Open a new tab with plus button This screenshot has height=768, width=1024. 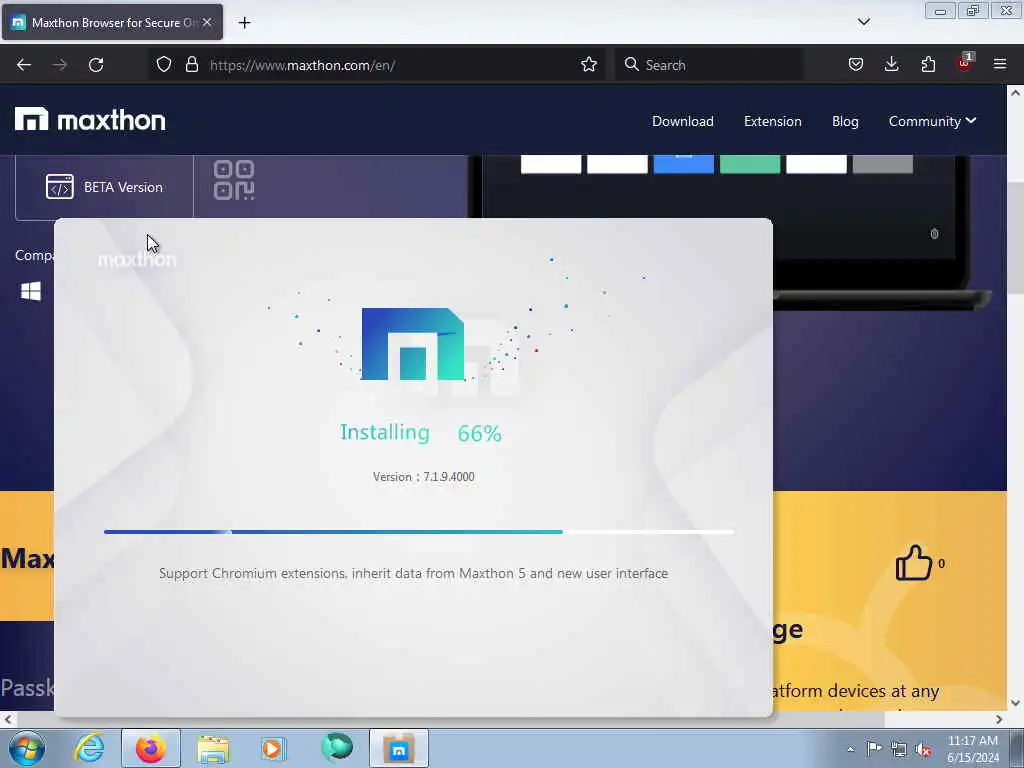(x=244, y=23)
